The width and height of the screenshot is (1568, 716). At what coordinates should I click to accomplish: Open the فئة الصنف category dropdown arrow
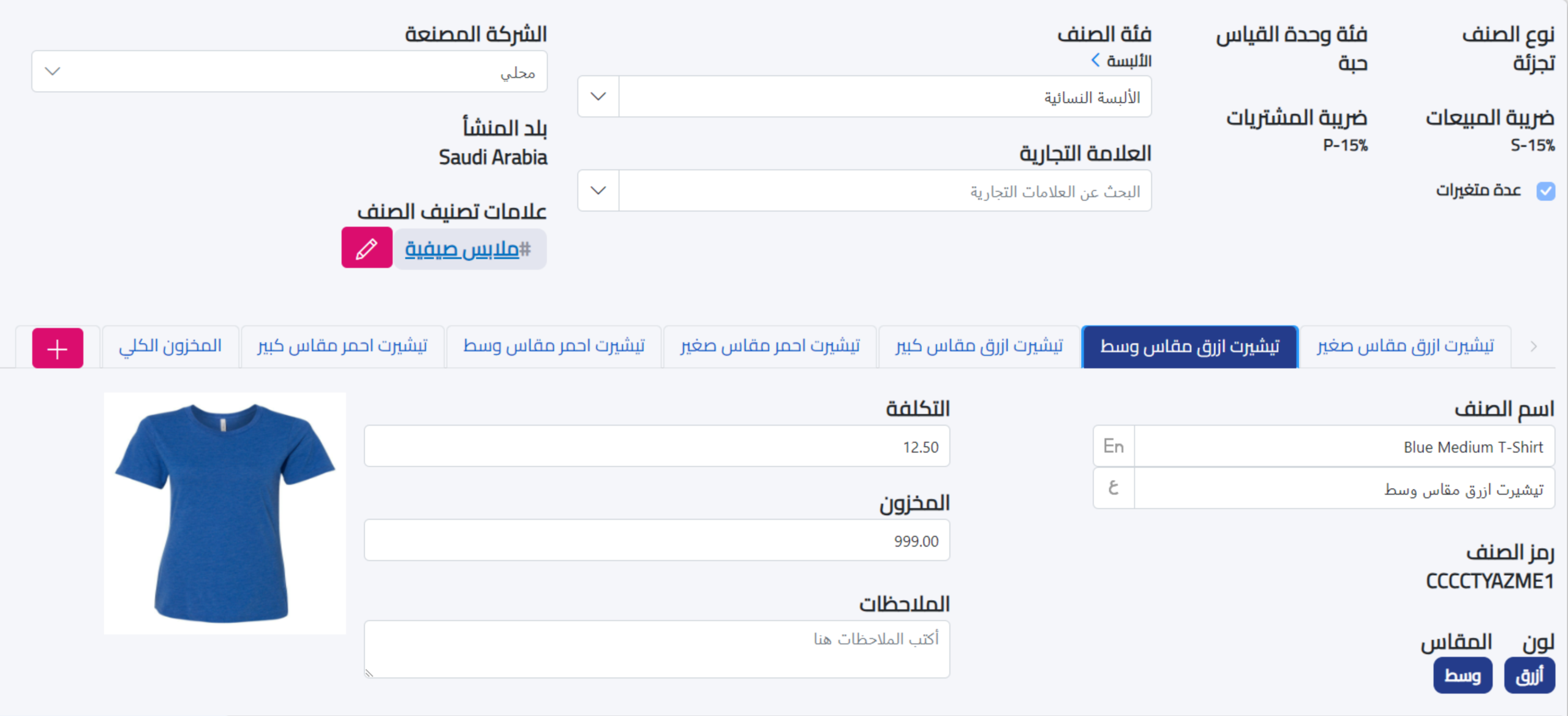click(598, 97)
